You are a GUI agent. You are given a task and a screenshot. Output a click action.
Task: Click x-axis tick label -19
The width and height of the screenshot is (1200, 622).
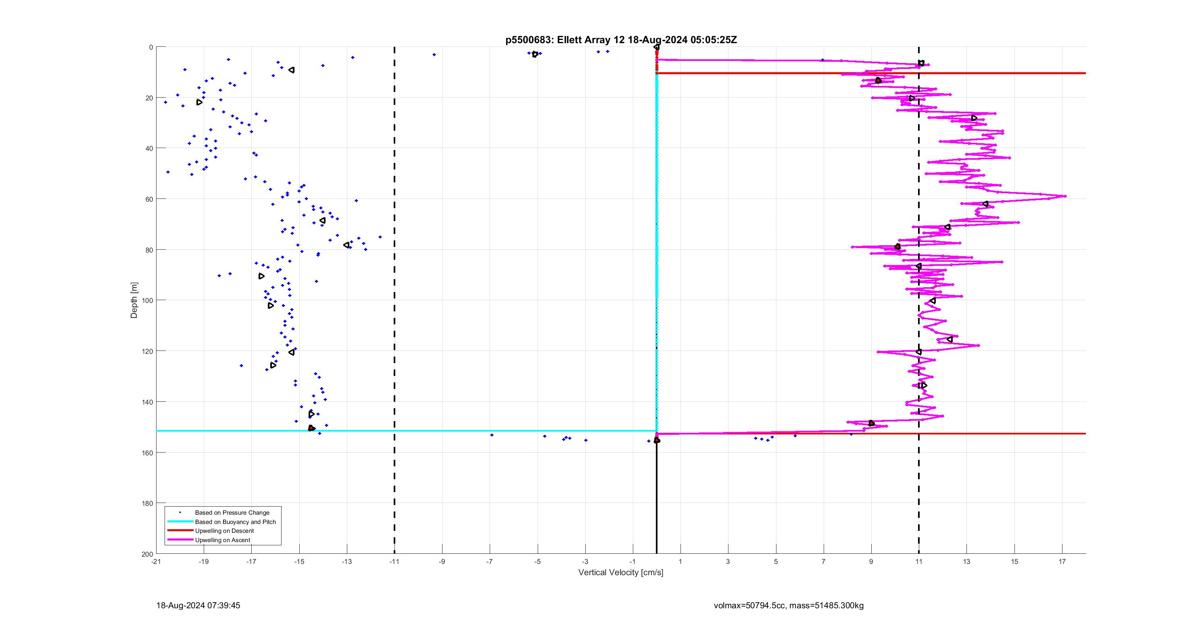pos(204,562)
